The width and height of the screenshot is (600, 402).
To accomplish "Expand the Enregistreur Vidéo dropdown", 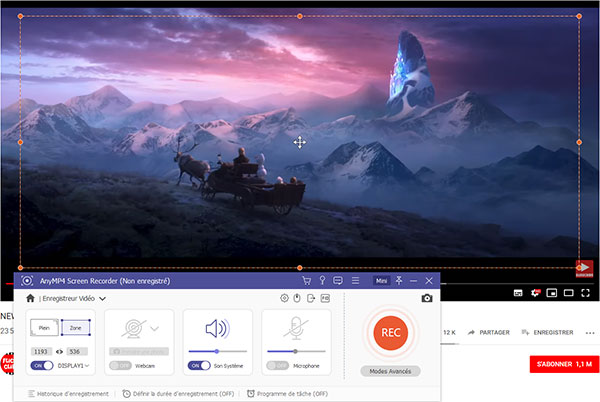I will (x=102, y=298).
